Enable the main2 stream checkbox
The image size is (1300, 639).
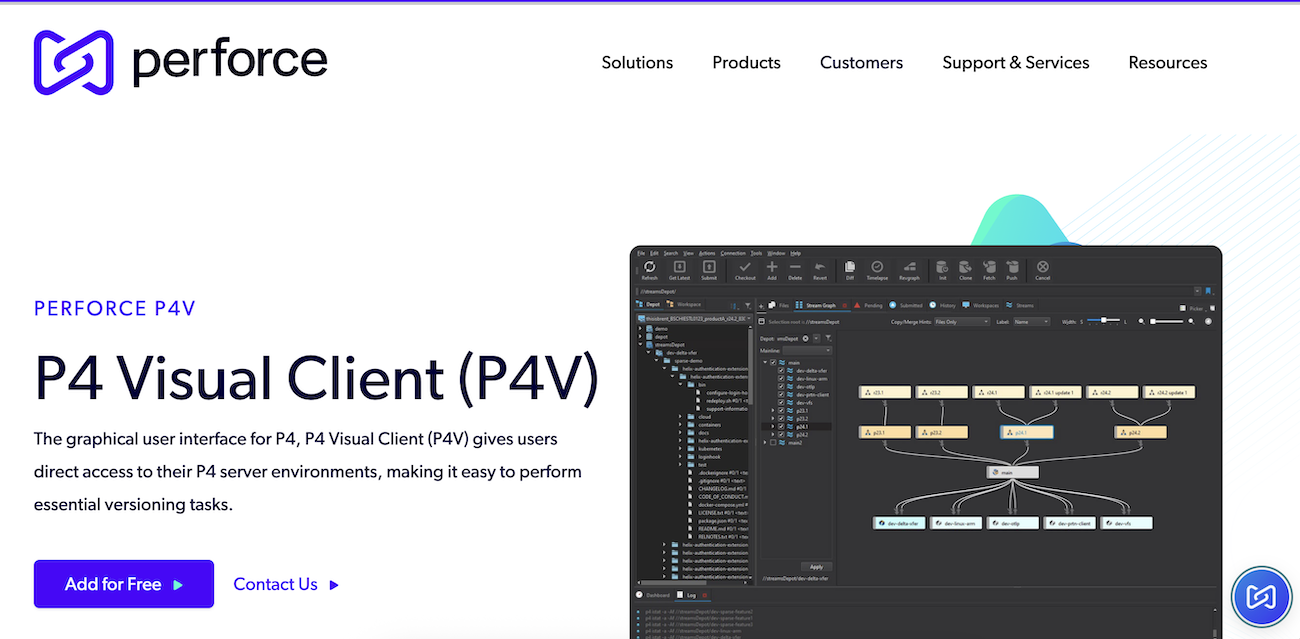tap(774, 441)
